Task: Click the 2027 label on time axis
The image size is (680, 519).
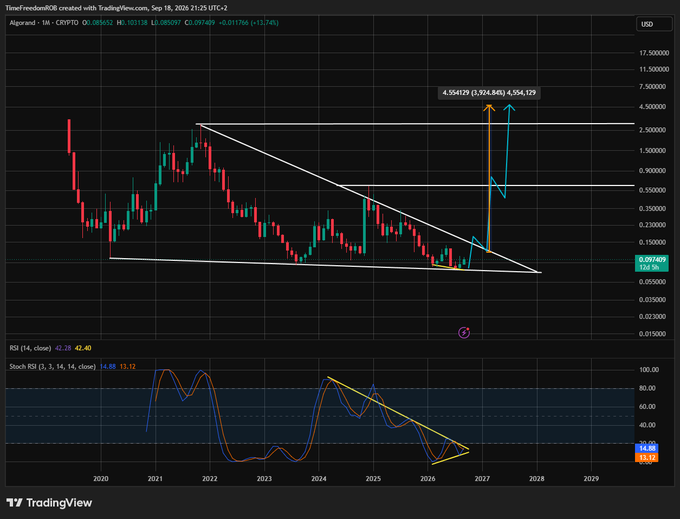Action: coord(482,479)
